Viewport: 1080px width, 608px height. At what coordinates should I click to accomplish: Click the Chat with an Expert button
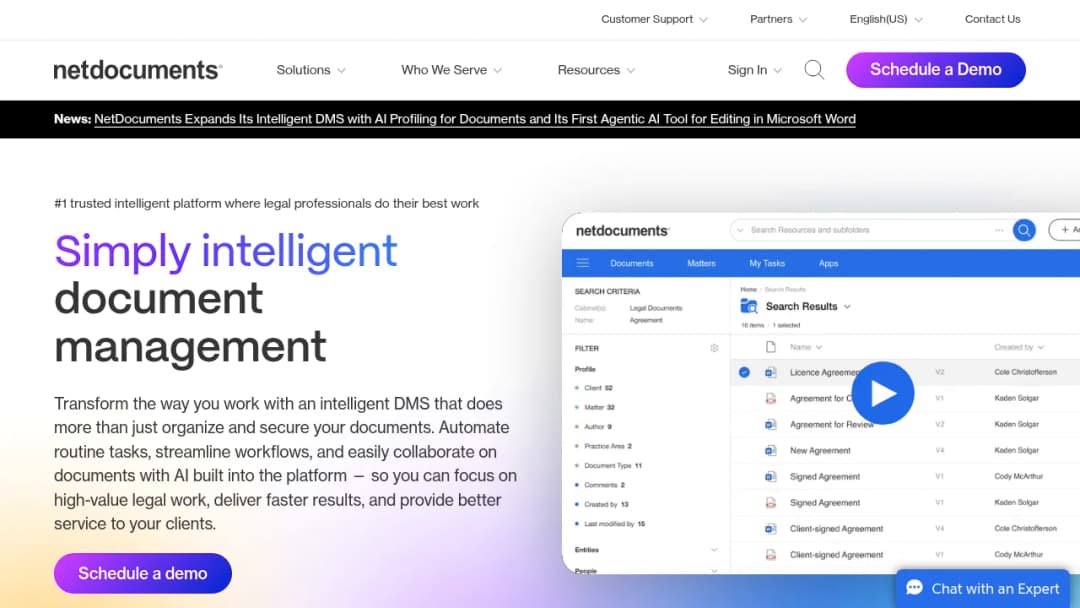click(x=983, y=588)
